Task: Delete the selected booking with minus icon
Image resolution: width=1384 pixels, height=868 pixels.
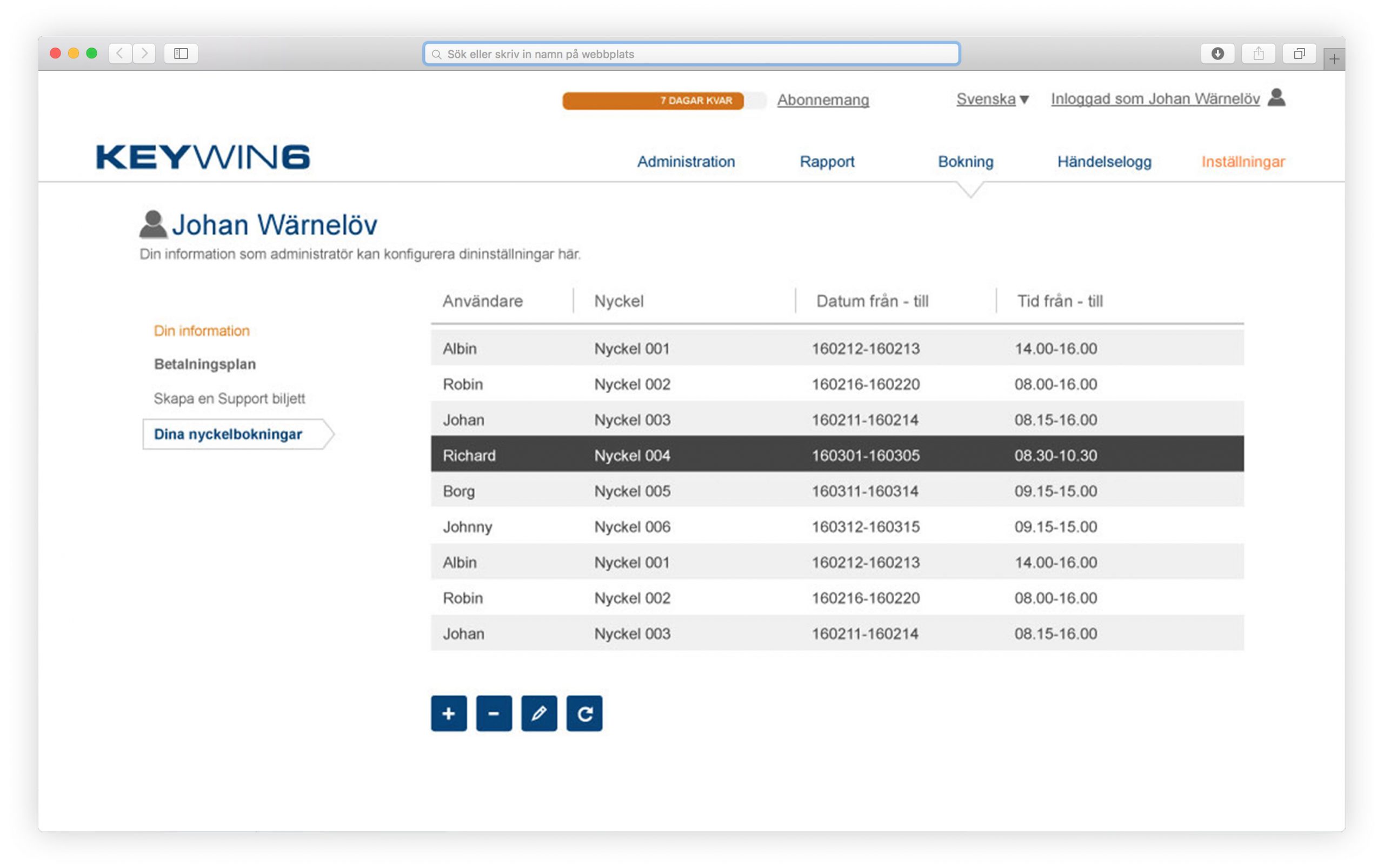Action: click(x=493, y=713)
